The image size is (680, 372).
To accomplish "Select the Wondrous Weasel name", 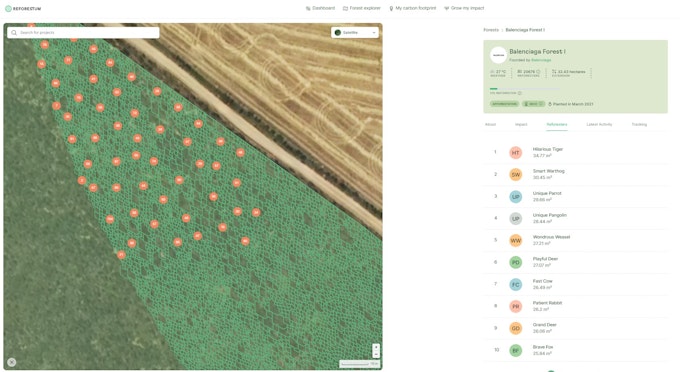I will (551, 237).
